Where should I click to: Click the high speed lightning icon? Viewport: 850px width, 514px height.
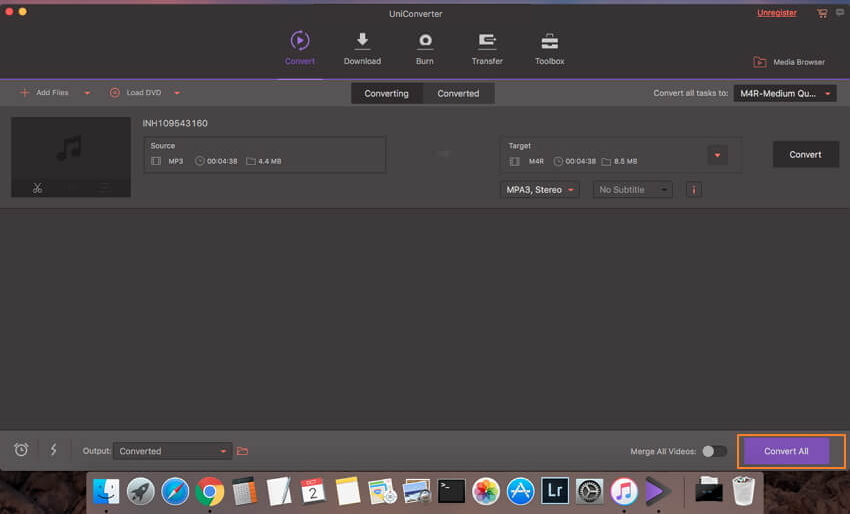click(54, 449)
